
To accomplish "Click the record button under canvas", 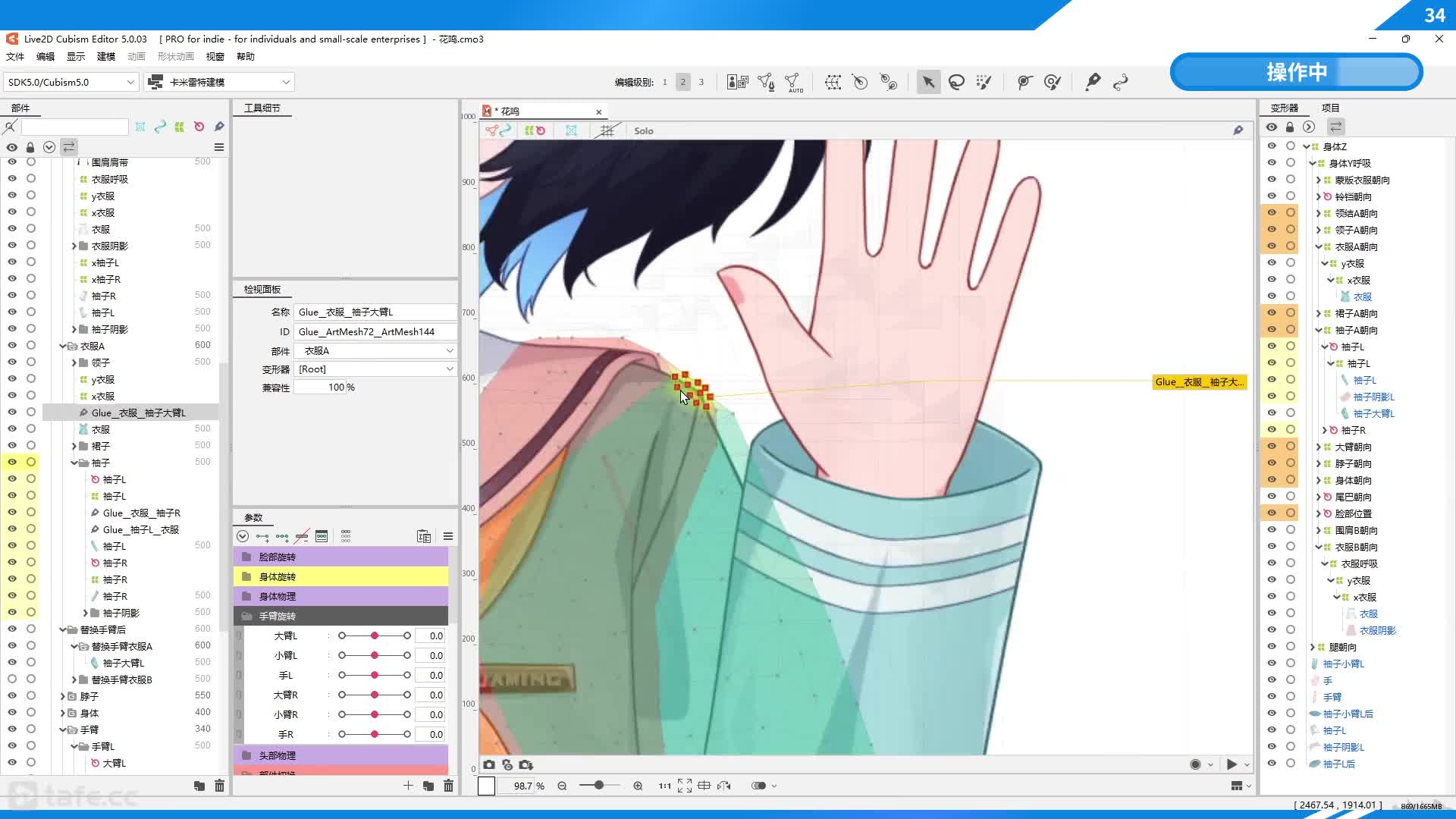I will pos(1195,764).
